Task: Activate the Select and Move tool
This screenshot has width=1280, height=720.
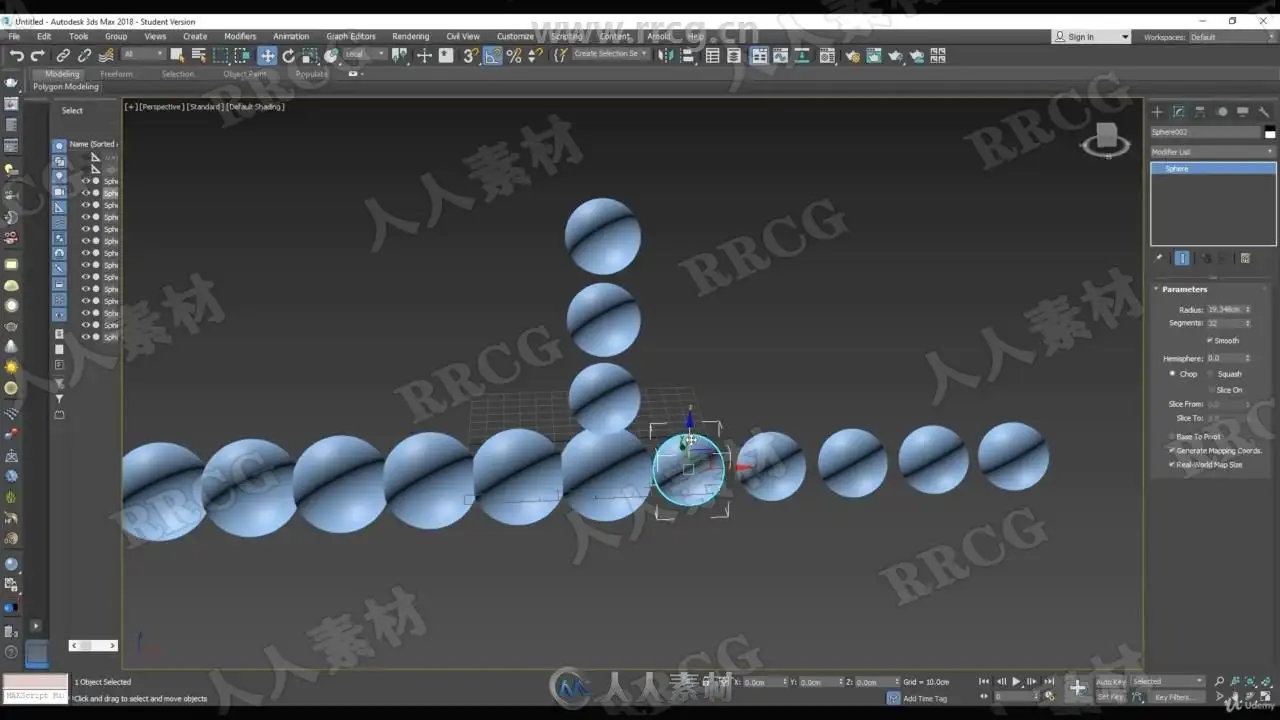Action: click(267, 56)
